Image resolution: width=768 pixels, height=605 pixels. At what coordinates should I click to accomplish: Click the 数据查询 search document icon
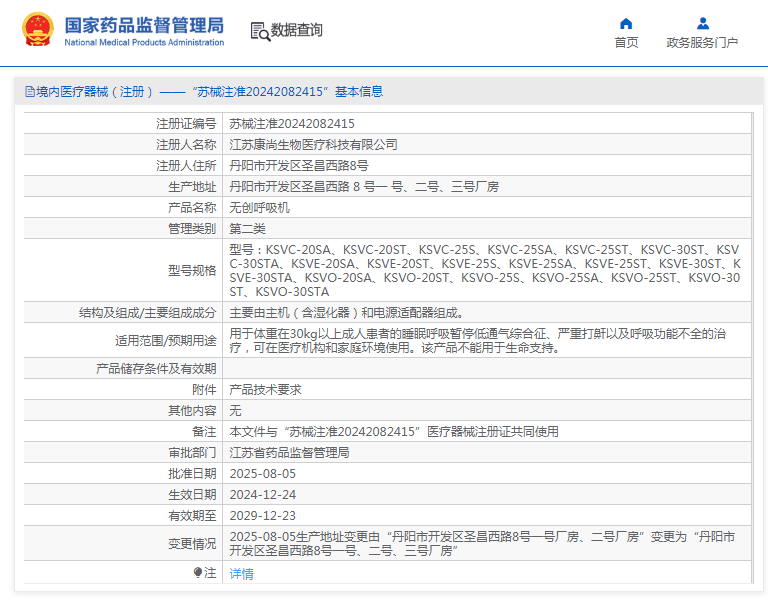click(x=260, y=31)
